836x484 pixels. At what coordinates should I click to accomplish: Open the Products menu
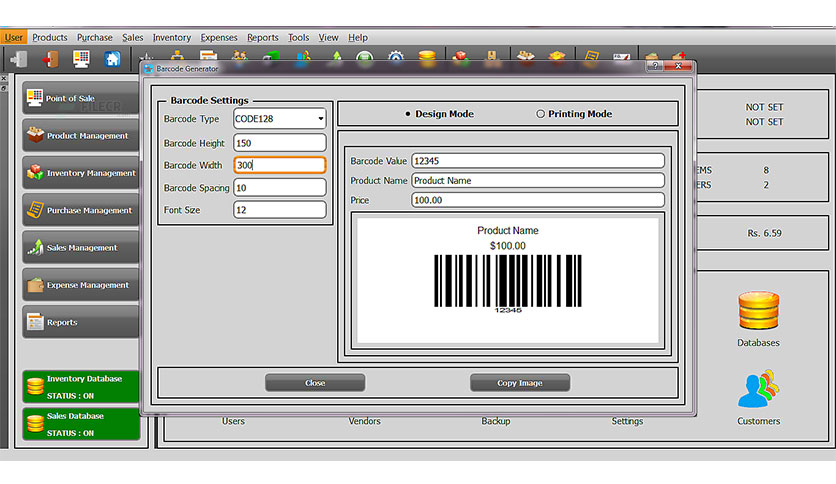click(50, 37)
